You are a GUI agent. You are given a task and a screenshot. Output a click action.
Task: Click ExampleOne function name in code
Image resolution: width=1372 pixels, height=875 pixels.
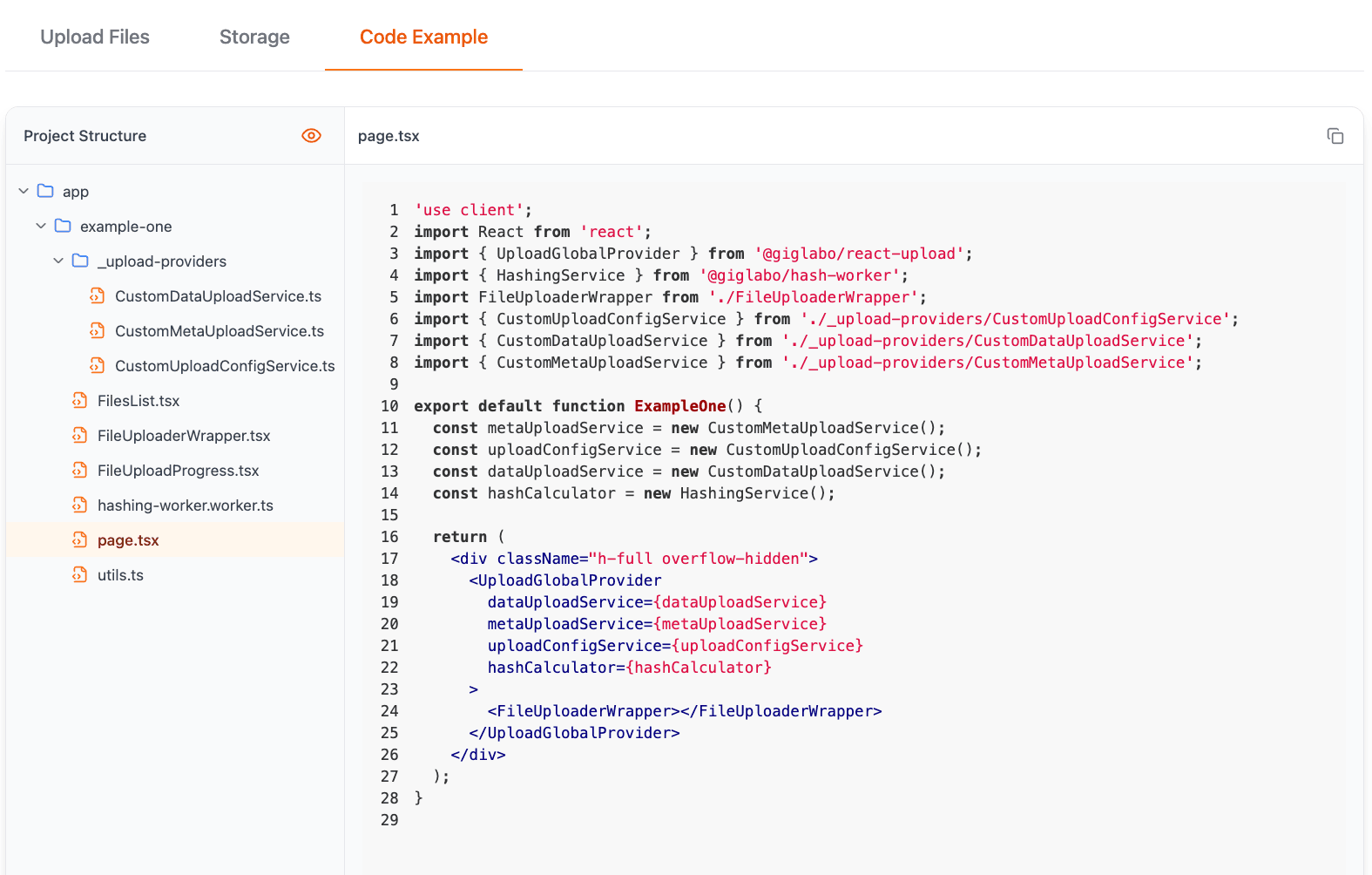pos(680,406)
